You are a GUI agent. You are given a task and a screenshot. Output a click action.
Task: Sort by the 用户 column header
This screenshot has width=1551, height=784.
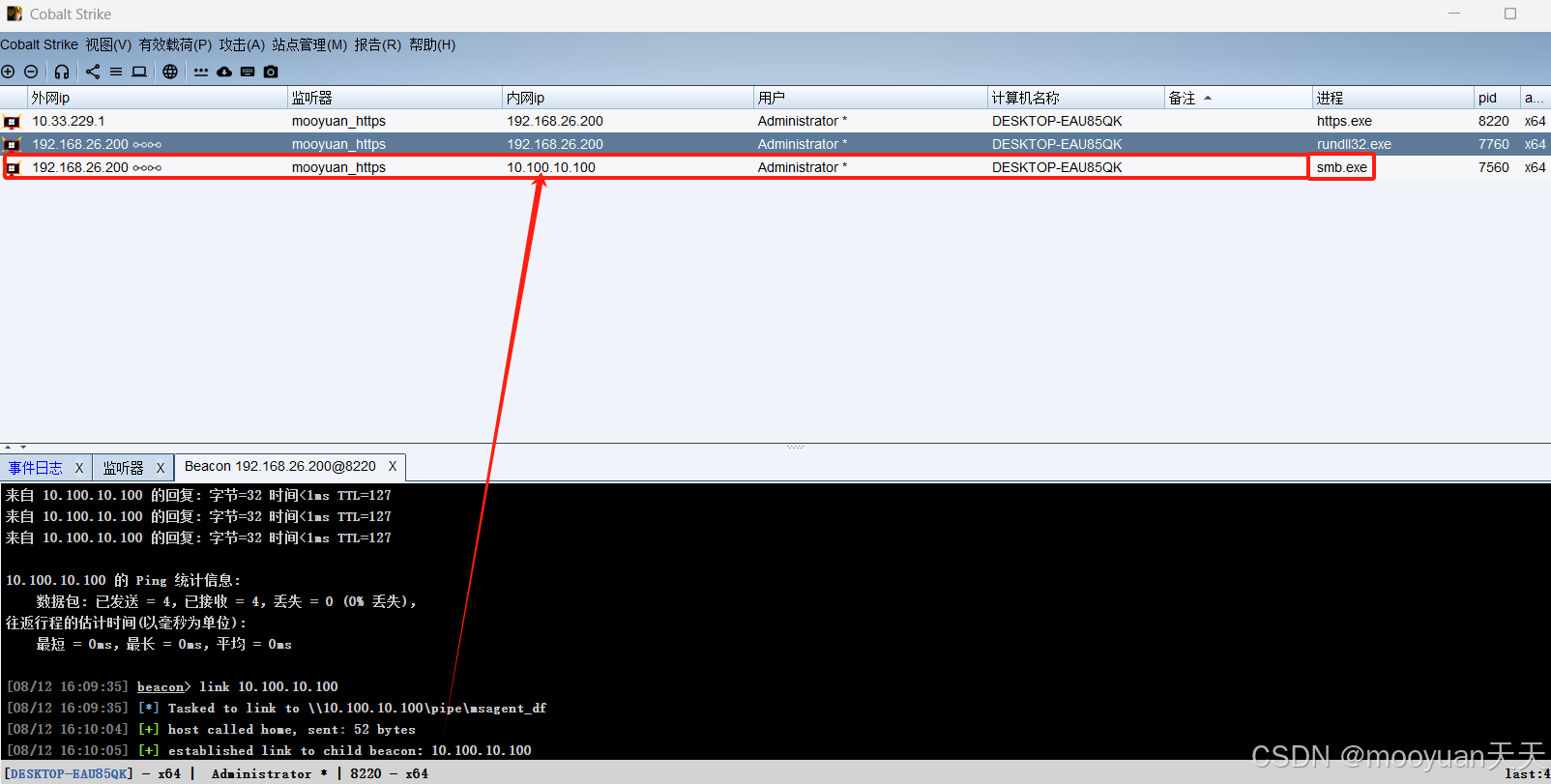(870, 98)
